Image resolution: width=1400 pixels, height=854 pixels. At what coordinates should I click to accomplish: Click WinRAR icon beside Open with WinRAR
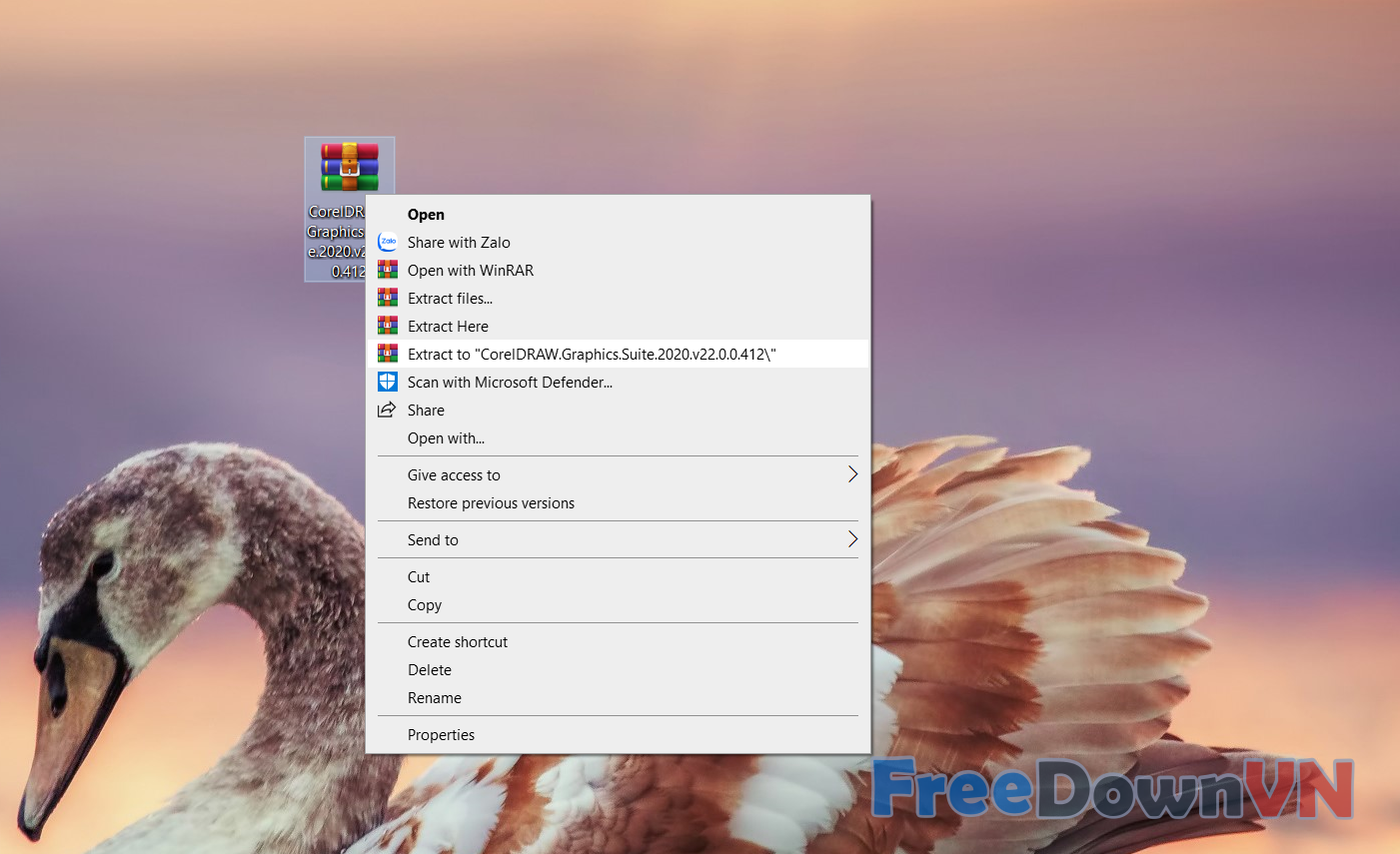388,270
